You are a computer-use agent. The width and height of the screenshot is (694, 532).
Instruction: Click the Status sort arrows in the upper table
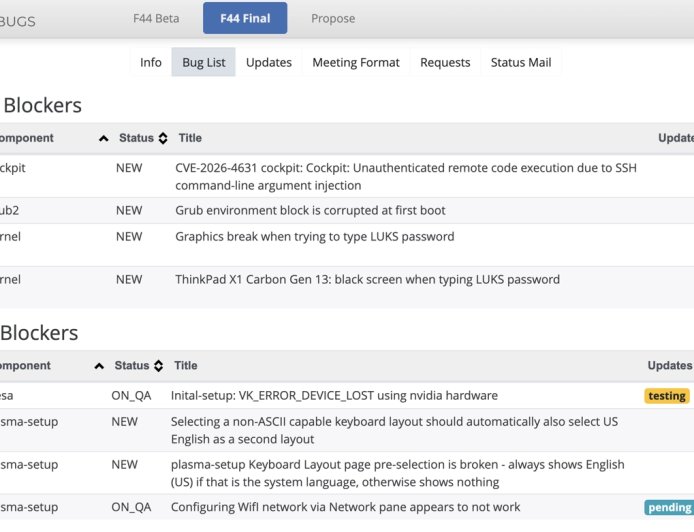162,139
